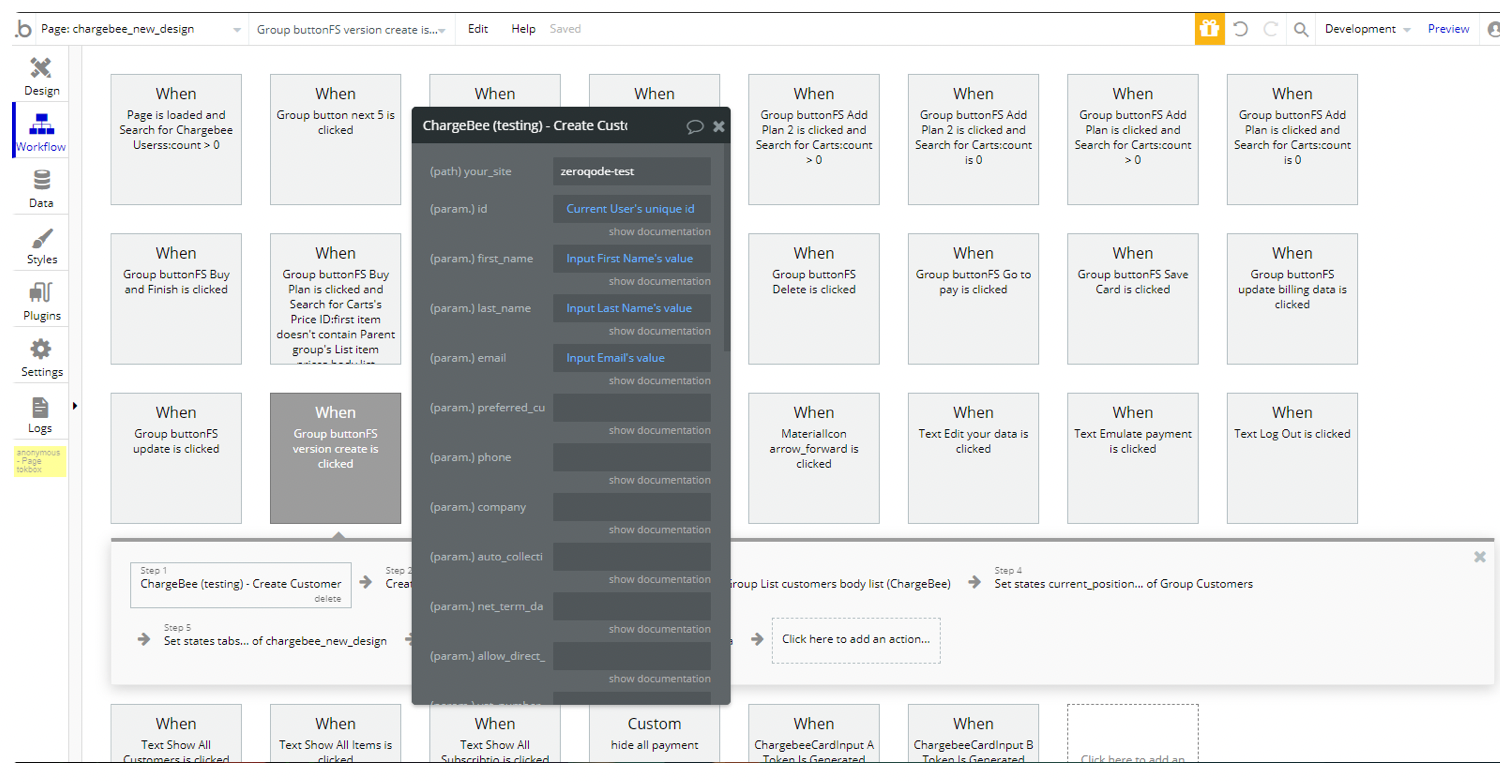This screenshot has width=1500, height=782.
Task: Select Step 1 ChargeBee Create Customer action
Action: pyautogui.click(x=241, y=584)
